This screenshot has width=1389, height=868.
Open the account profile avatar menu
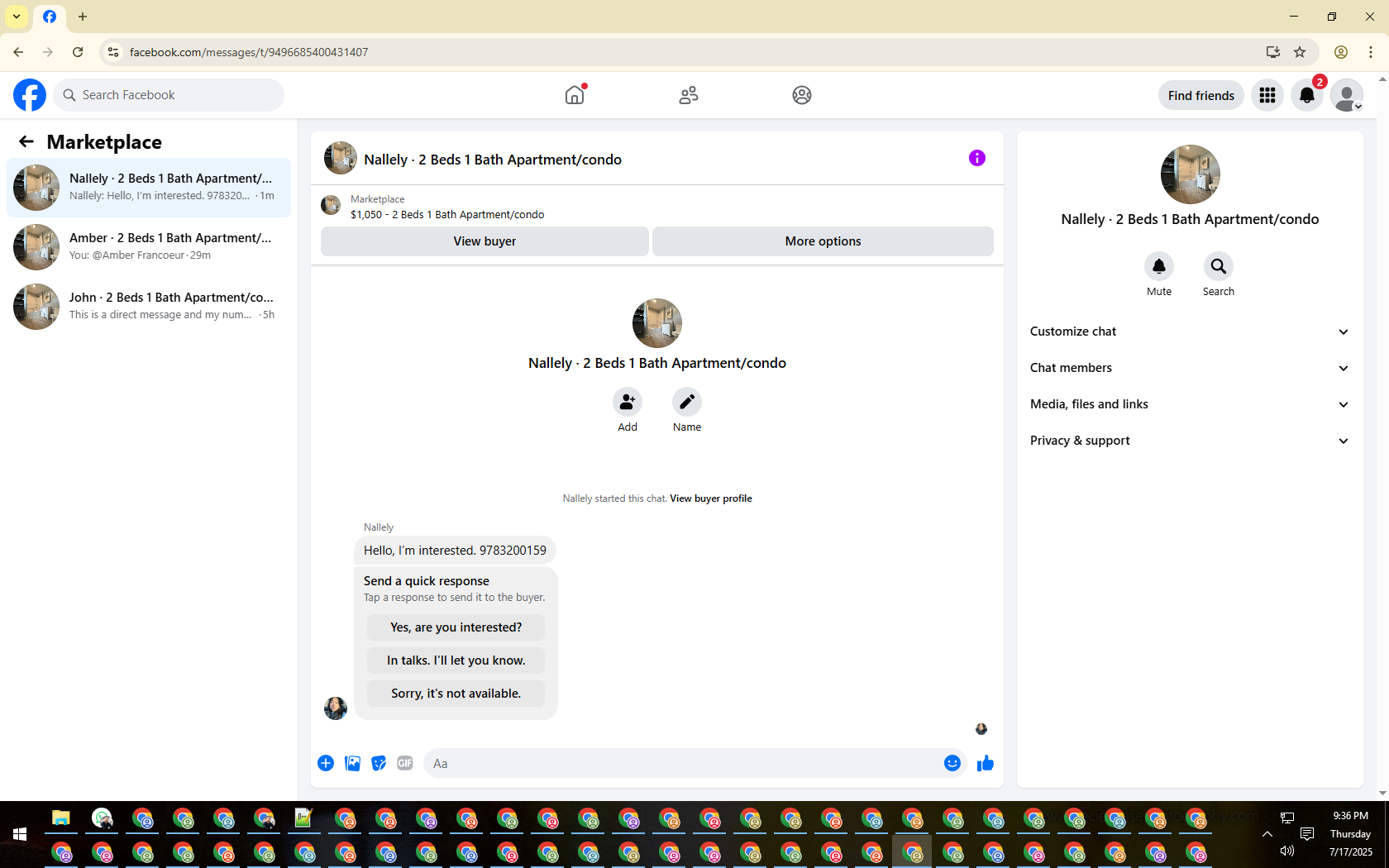(1347, 95)
